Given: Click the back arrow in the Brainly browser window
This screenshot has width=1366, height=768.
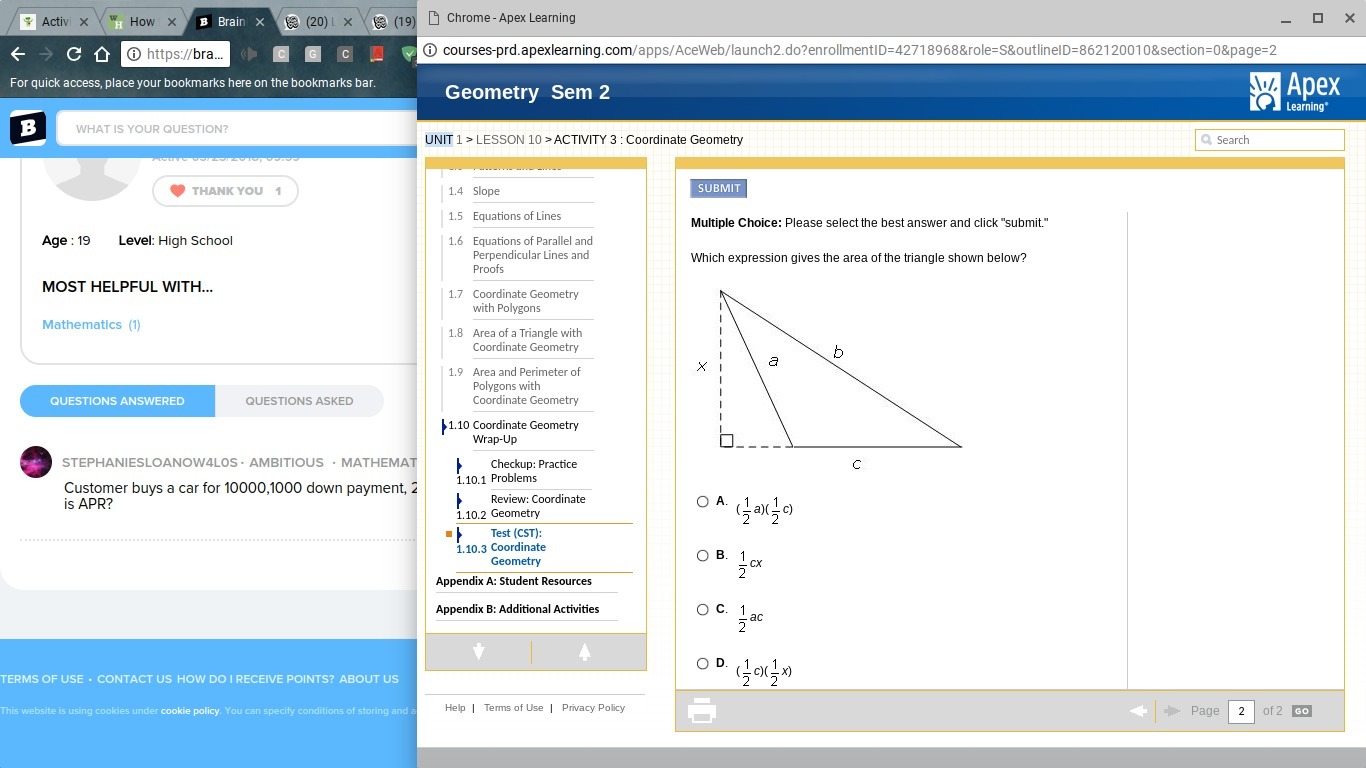Looking at the screenshot, I should (x=17, y=54).
